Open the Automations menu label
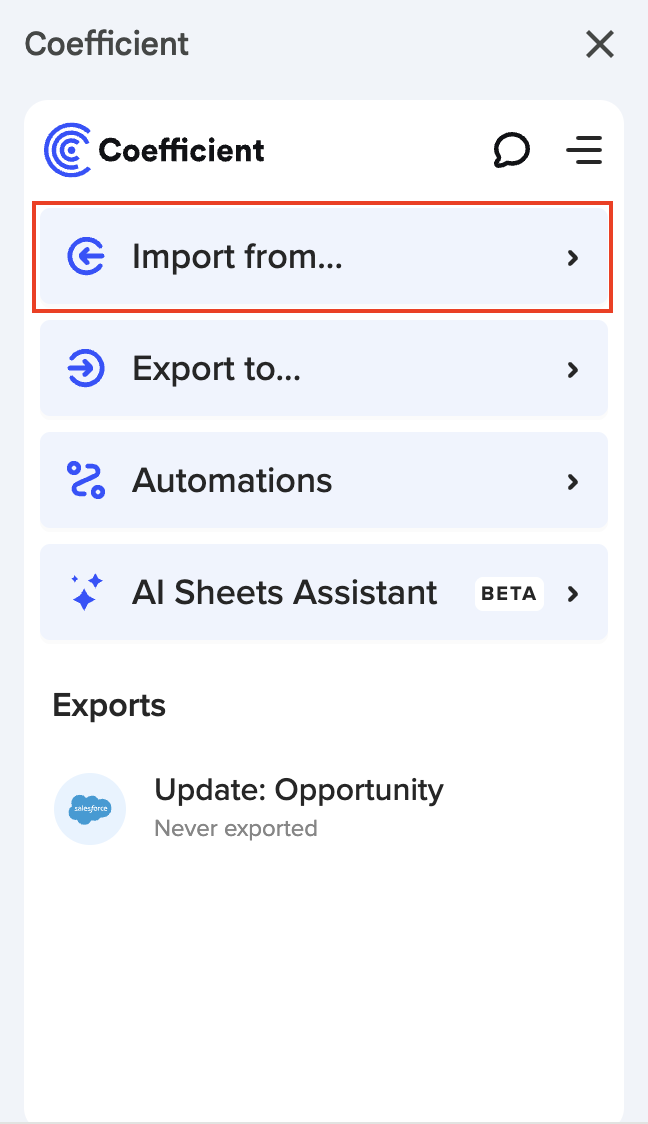648x1124 pixels. coord(232,481)
